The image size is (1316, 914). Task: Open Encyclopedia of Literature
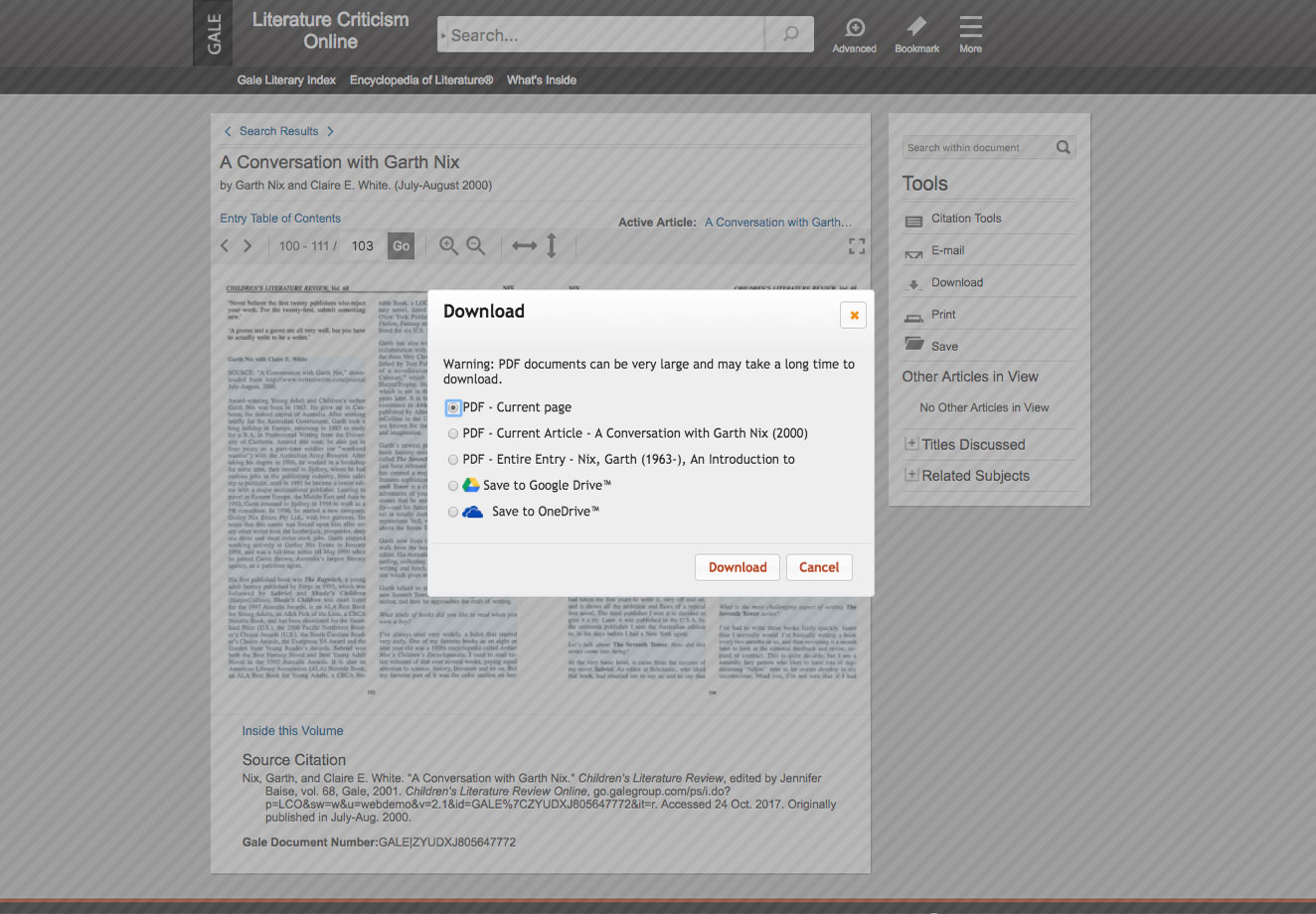pos(421,79)
